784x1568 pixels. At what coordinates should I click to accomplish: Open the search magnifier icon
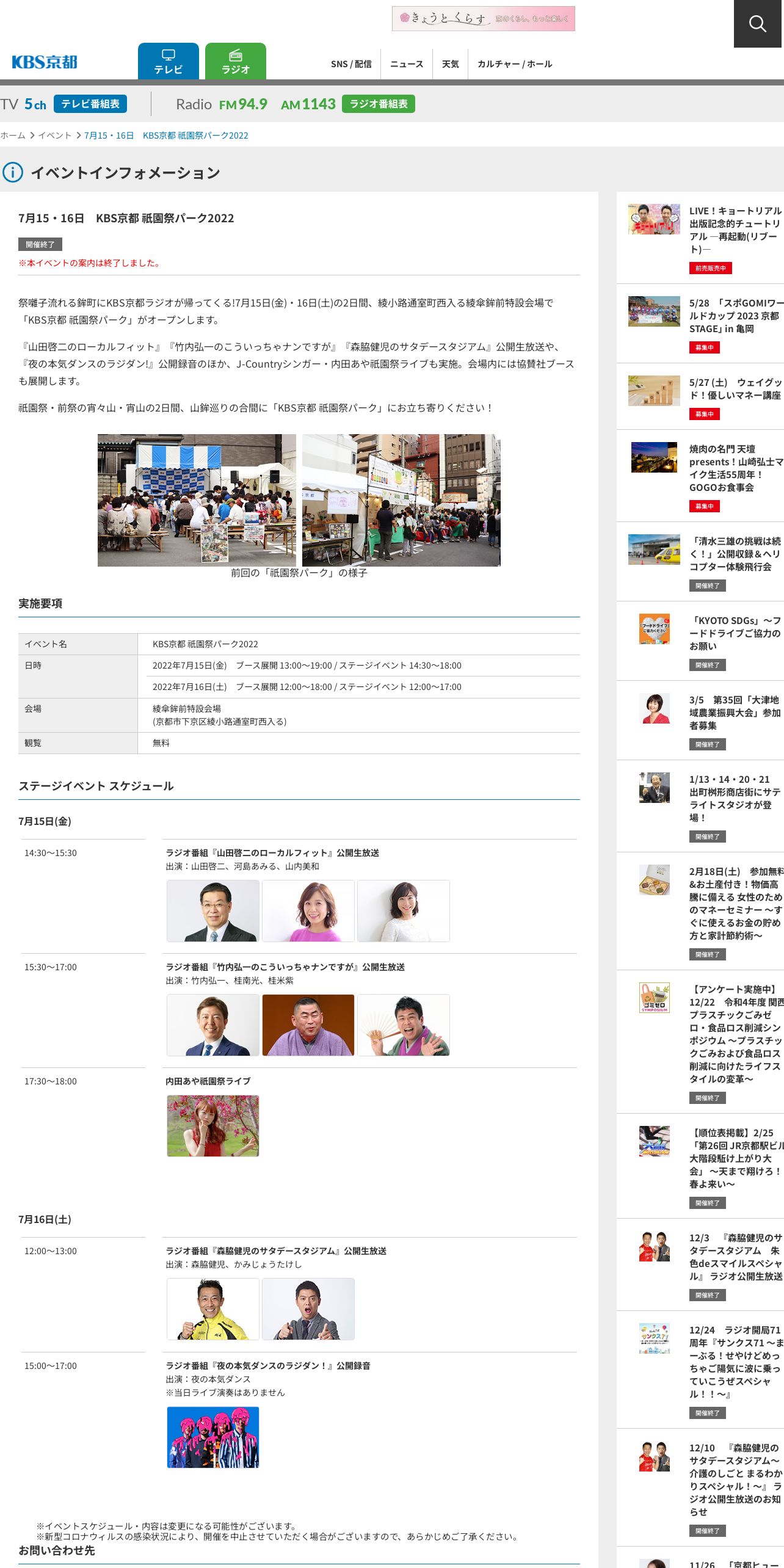(x=758, y=24)
